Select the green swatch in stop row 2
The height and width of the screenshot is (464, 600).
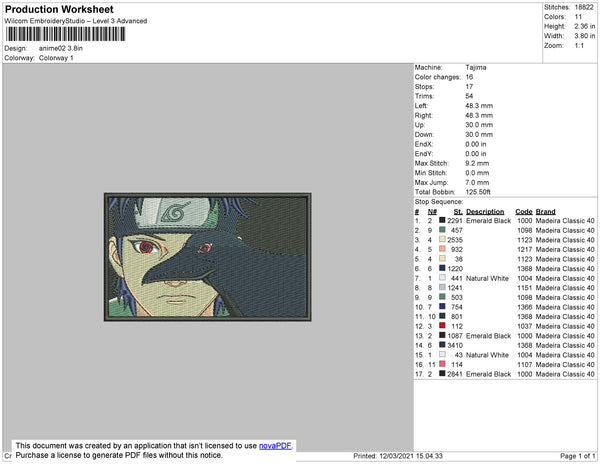[442, 230]
